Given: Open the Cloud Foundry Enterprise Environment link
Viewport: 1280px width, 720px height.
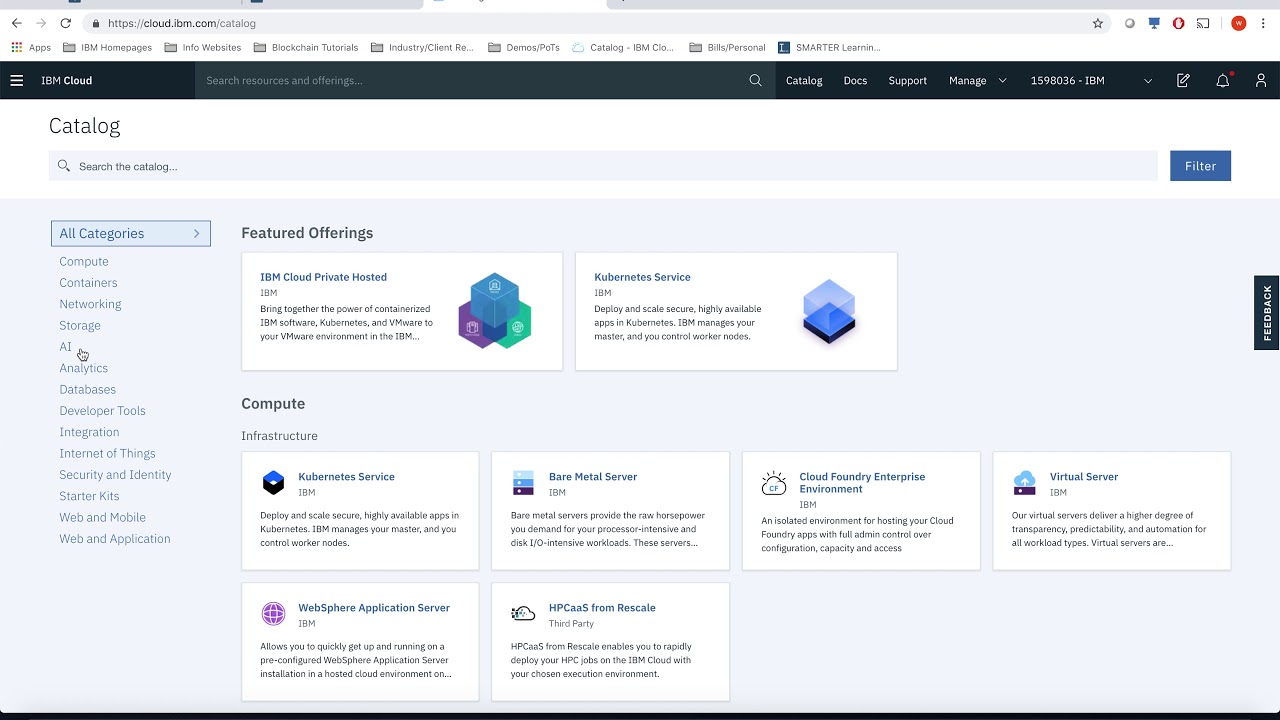Looking at the screenshot, I should coord(861,482).
